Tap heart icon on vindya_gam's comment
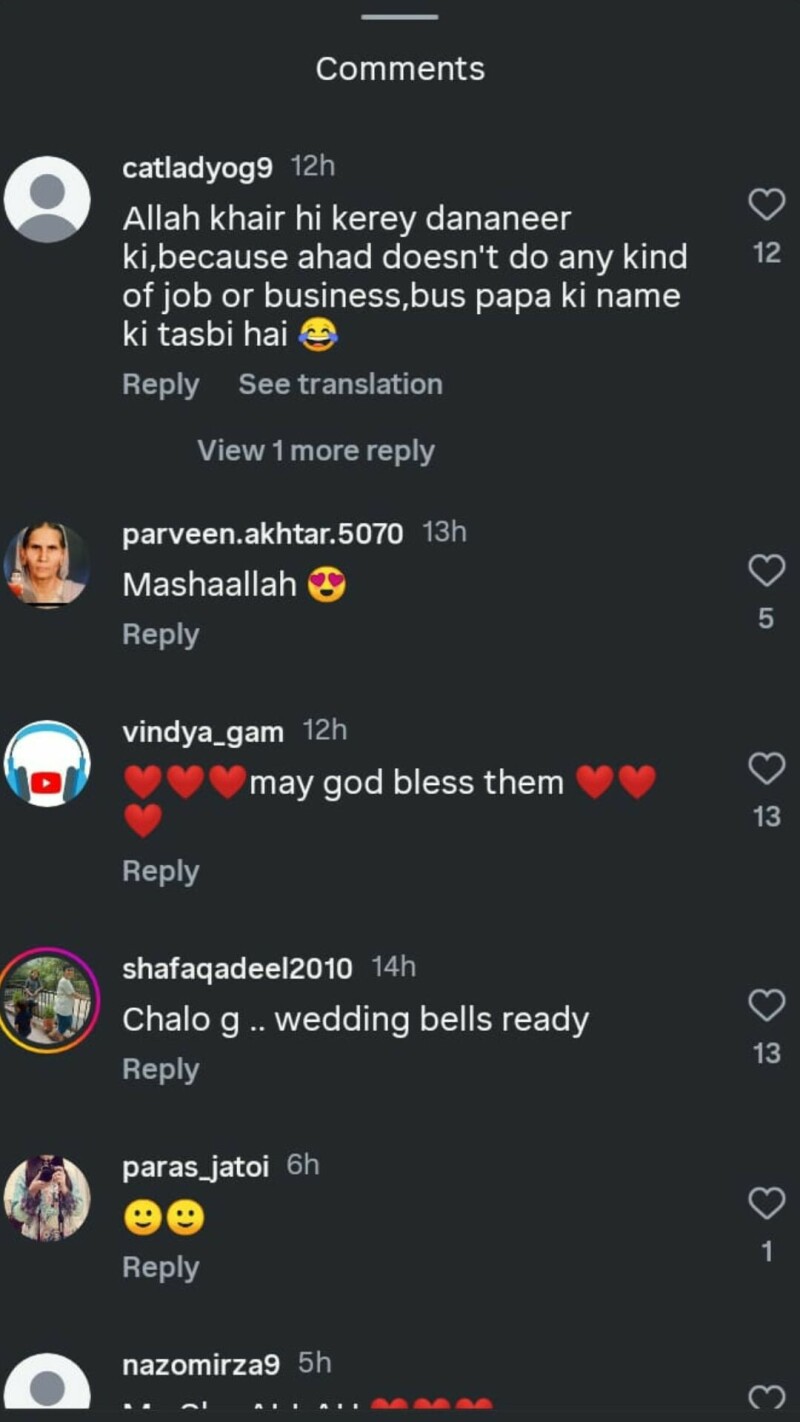The image size is (800, 1422). (x=766, y=769)
